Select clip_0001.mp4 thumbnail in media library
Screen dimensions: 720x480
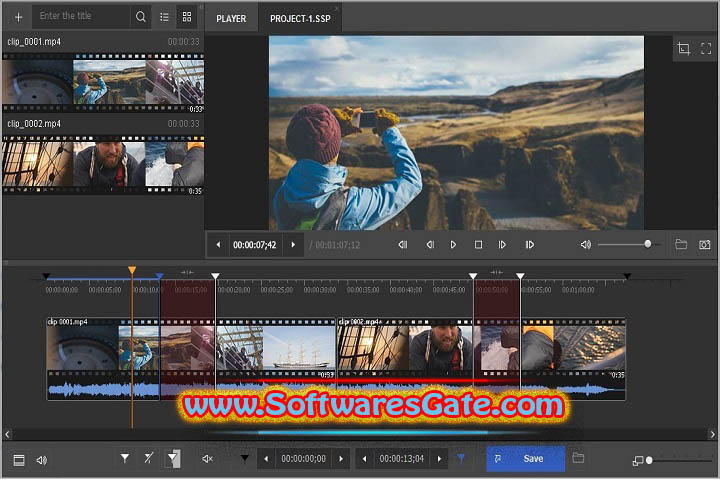(103, 83)
